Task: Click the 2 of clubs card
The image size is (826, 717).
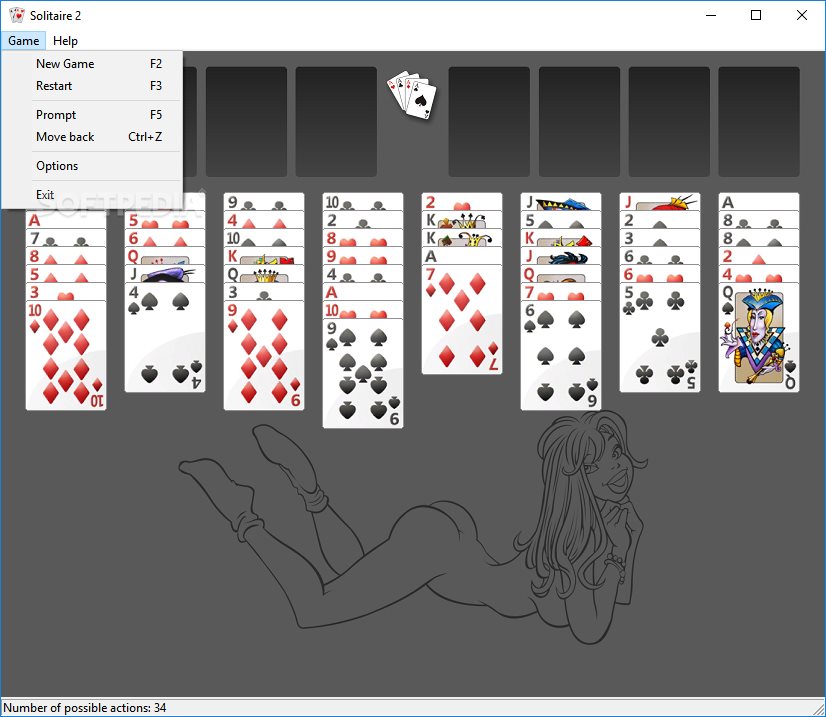Action: [x=363, y=220]
